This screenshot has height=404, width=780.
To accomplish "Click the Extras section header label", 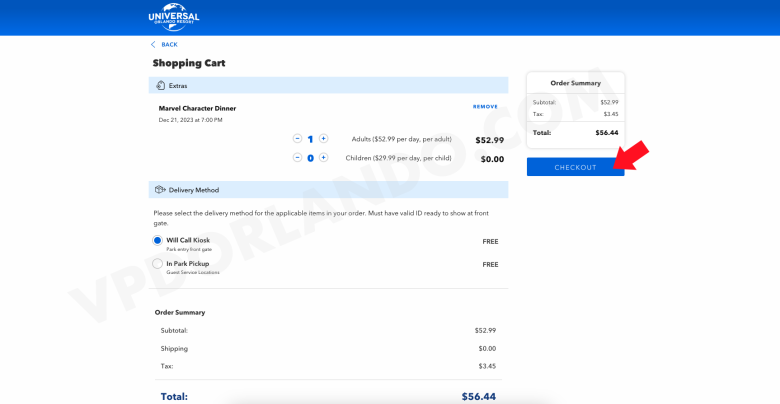I will [x=178, y=86].
